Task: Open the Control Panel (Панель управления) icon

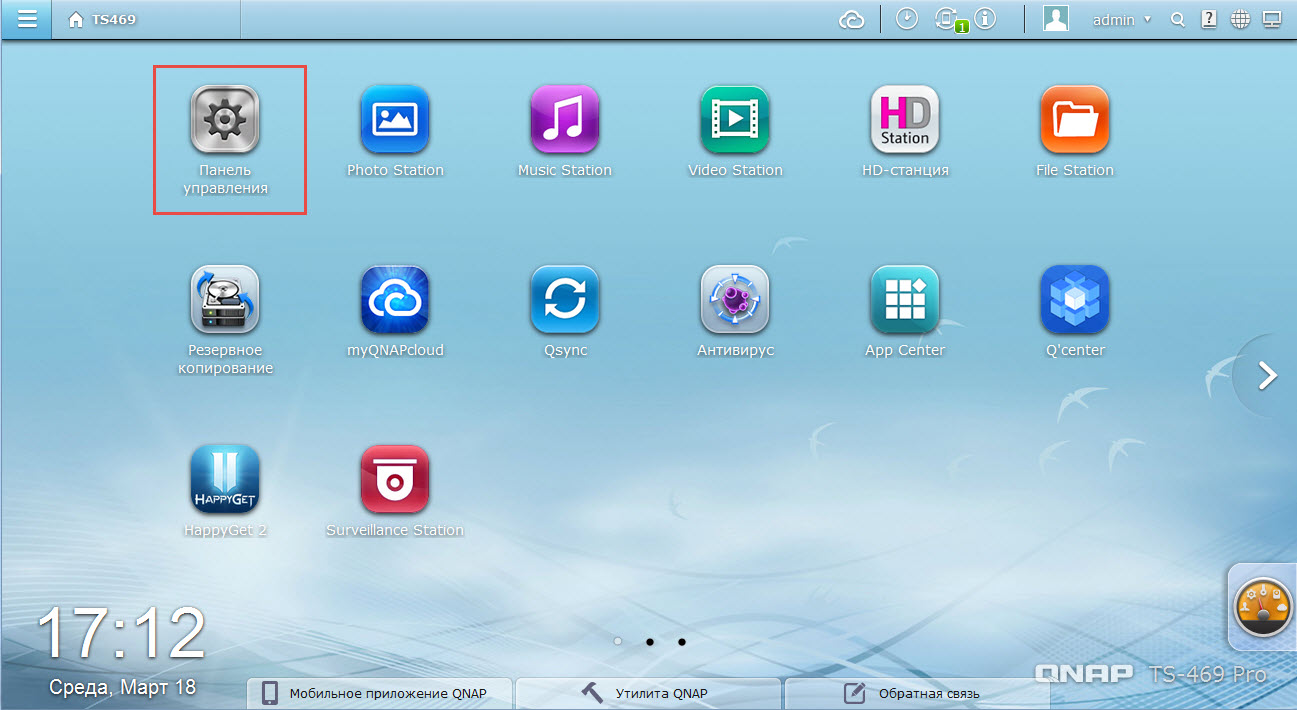Action: click(x=225, y=121)
